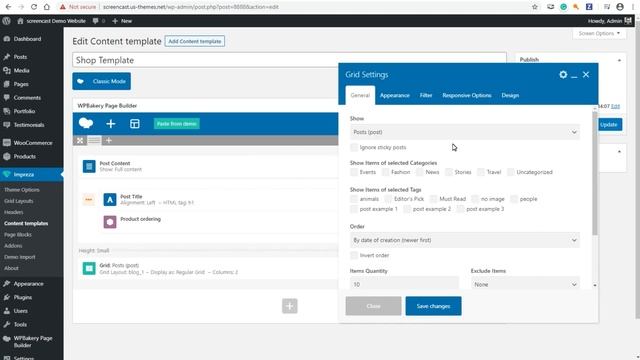The height and width of the screenshot is (360, 640).
Task: Open browser home page
Action: point(47,7)
